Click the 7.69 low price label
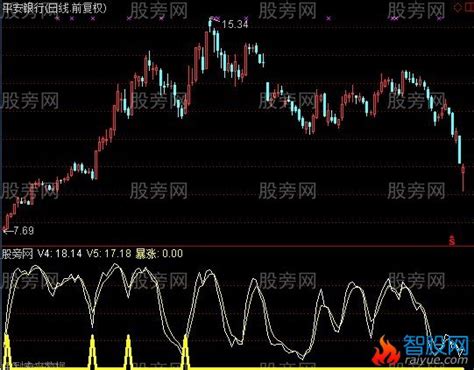The width and height of the screenshot is (474, 370). click(23, 231)
